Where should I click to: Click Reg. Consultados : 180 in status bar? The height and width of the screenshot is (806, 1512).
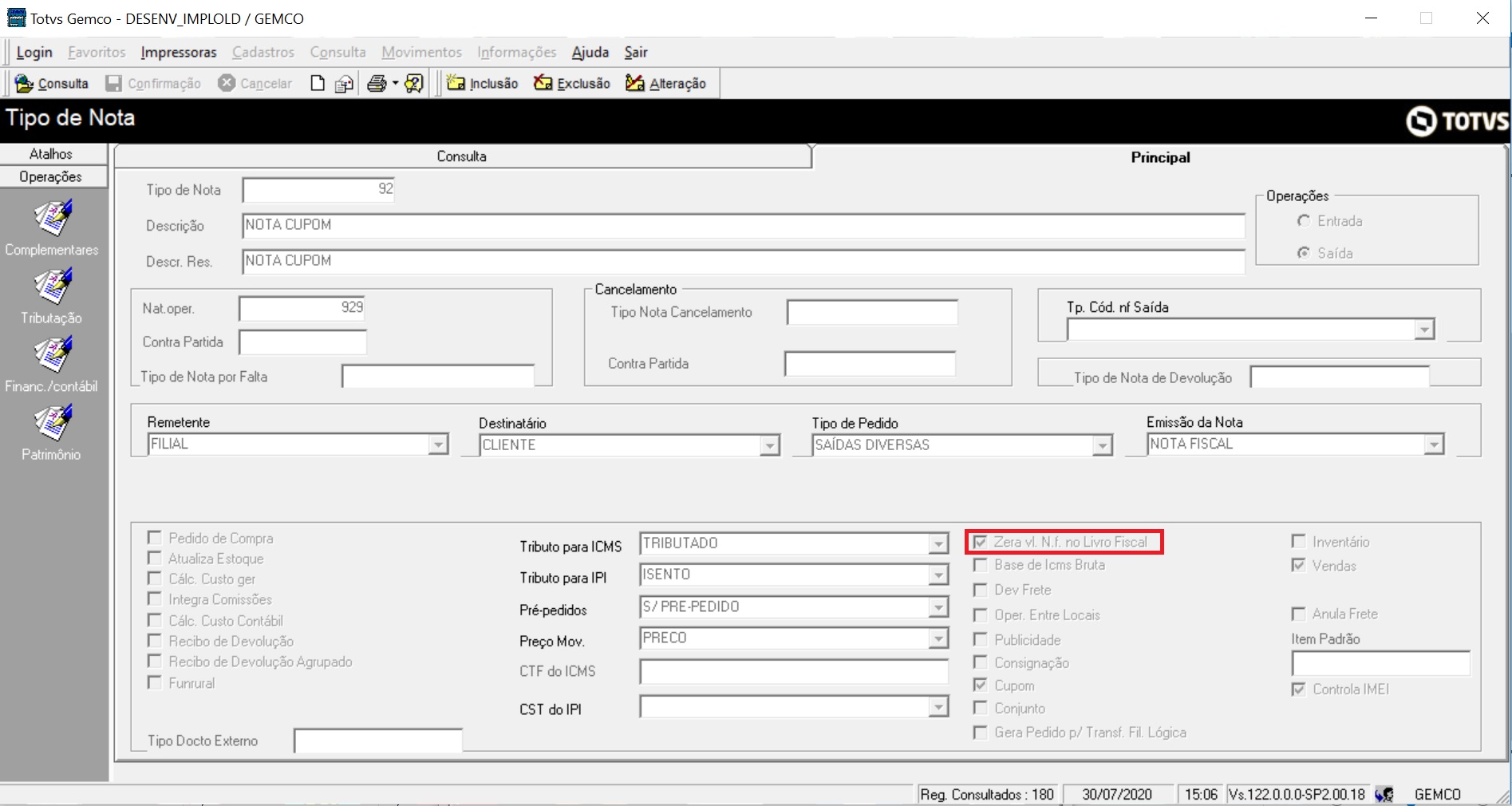(x=987, y=794)
